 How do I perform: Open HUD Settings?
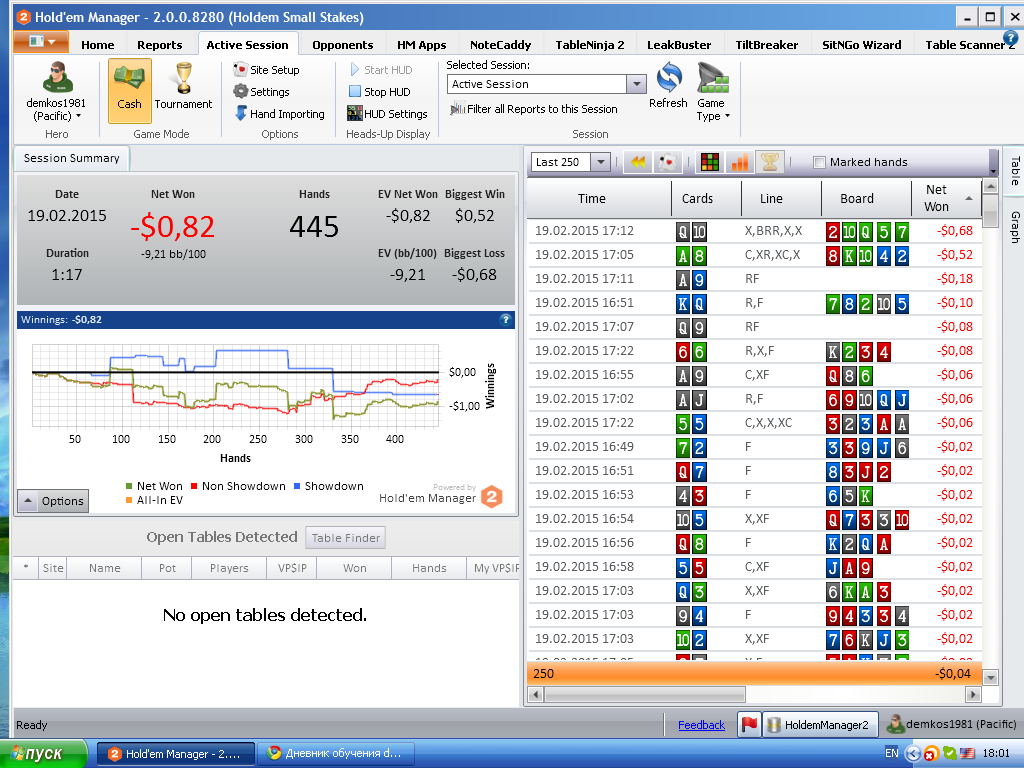pos(387,114)
